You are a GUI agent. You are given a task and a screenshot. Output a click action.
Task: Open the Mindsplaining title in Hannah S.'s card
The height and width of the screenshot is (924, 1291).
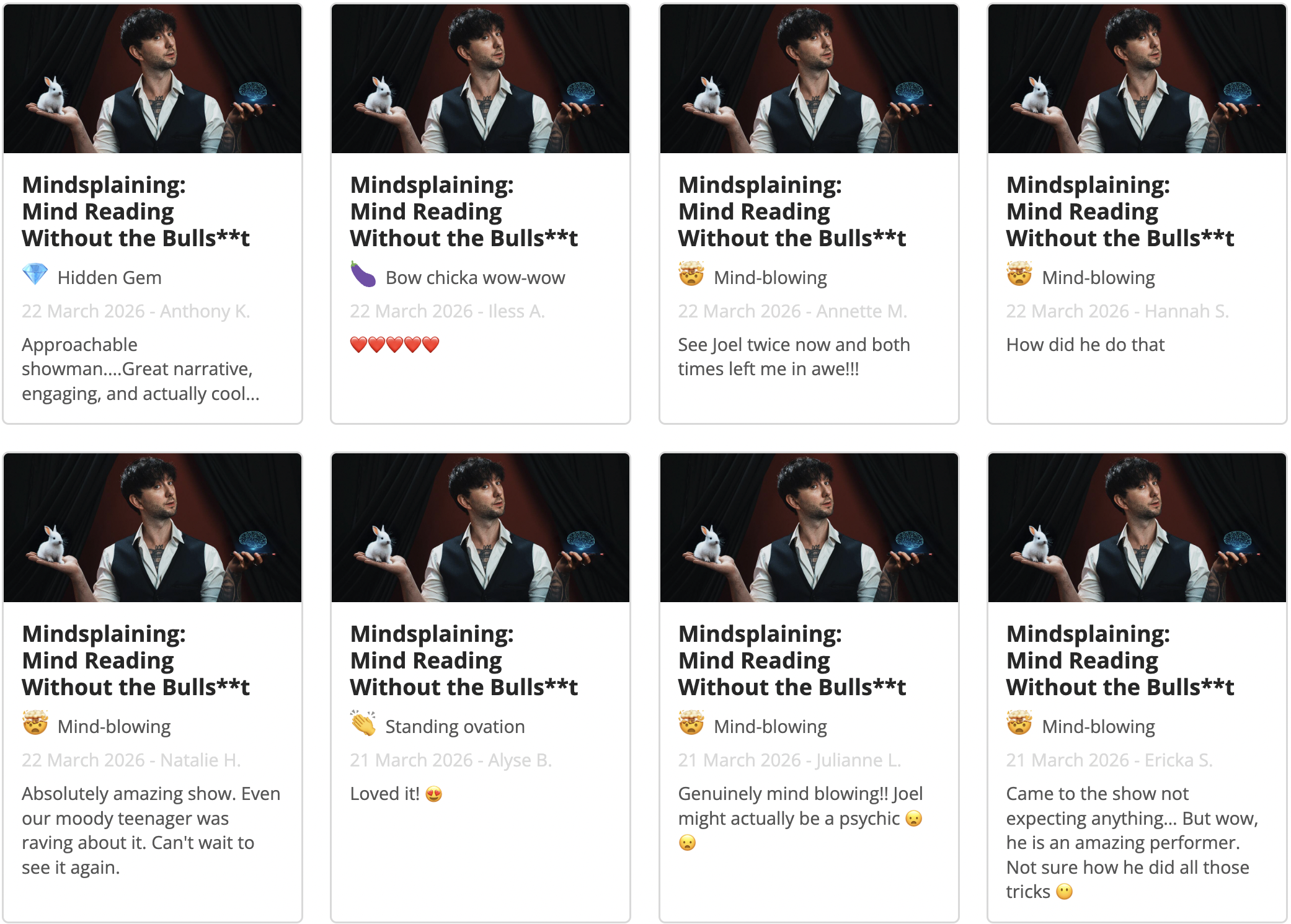click(1120, 211)
